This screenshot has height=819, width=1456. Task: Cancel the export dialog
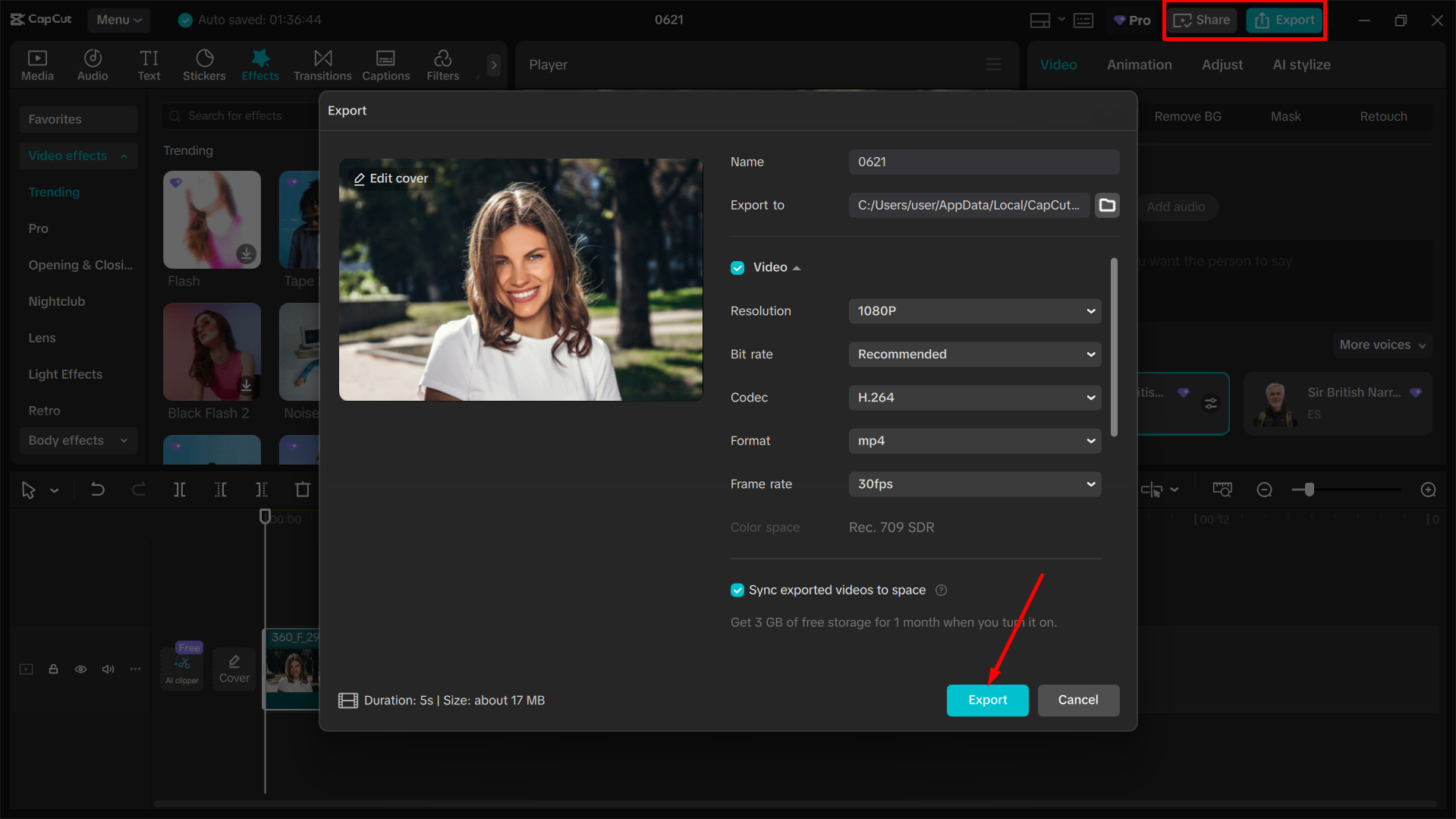click(1078, 700)
